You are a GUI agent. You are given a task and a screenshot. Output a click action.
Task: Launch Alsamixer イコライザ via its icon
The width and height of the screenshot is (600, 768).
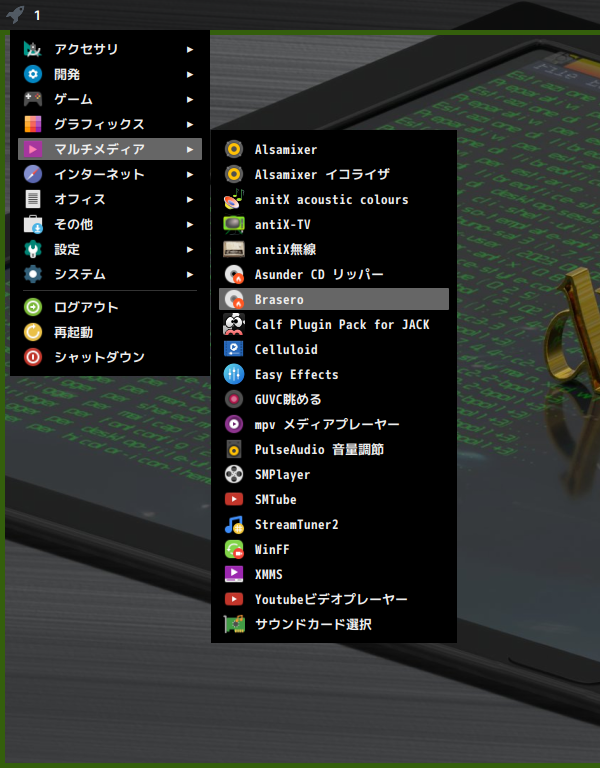(x=234, y=174)
